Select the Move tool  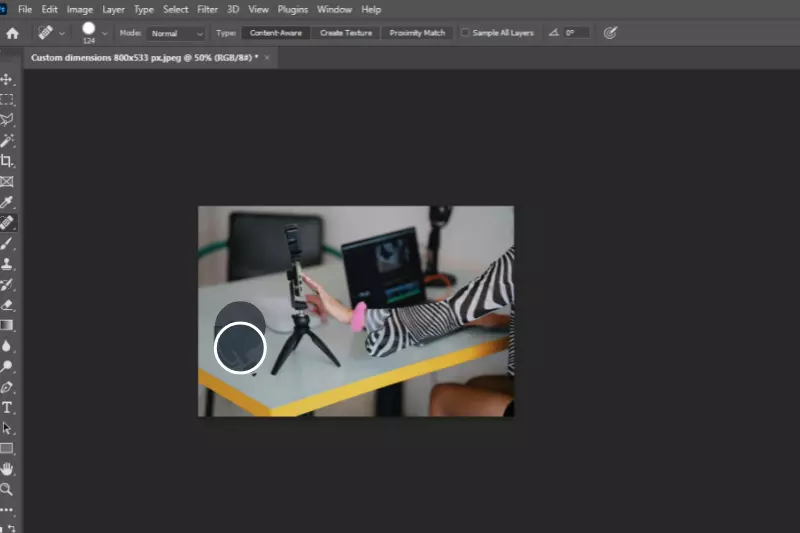click(x=7, y=80)
